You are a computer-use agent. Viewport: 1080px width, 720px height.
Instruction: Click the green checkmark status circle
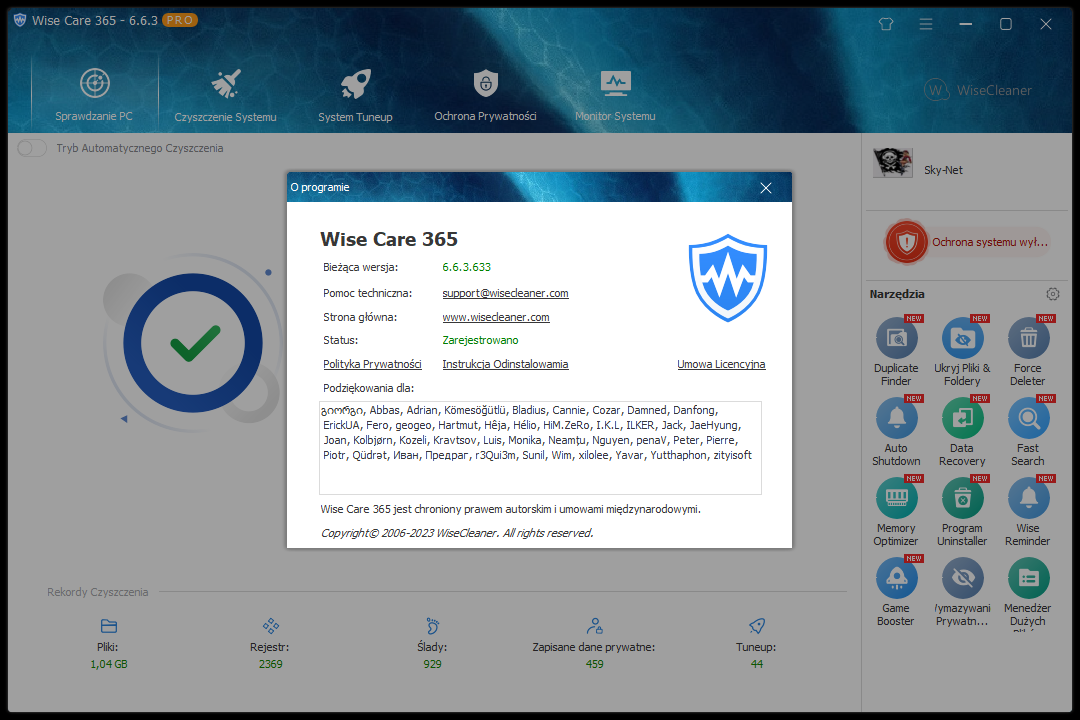click(193, 343)
